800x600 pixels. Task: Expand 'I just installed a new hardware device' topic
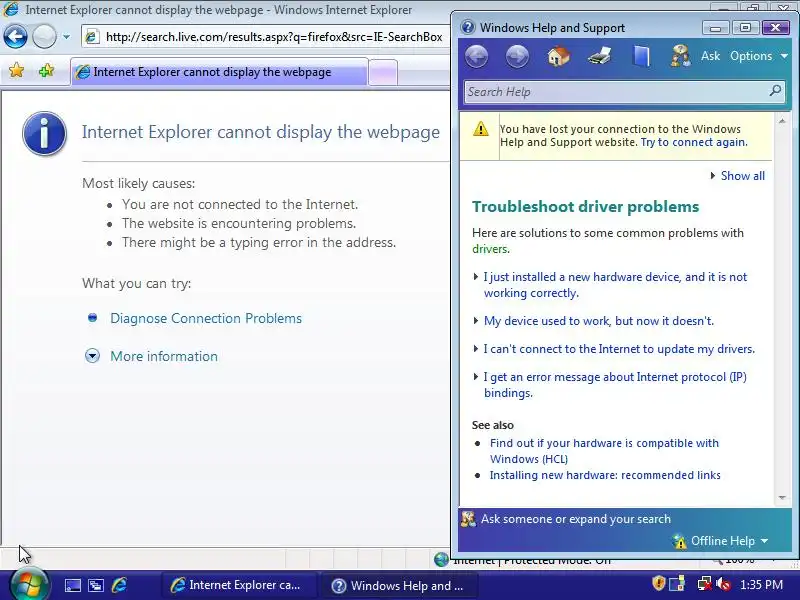click(615, 285)
